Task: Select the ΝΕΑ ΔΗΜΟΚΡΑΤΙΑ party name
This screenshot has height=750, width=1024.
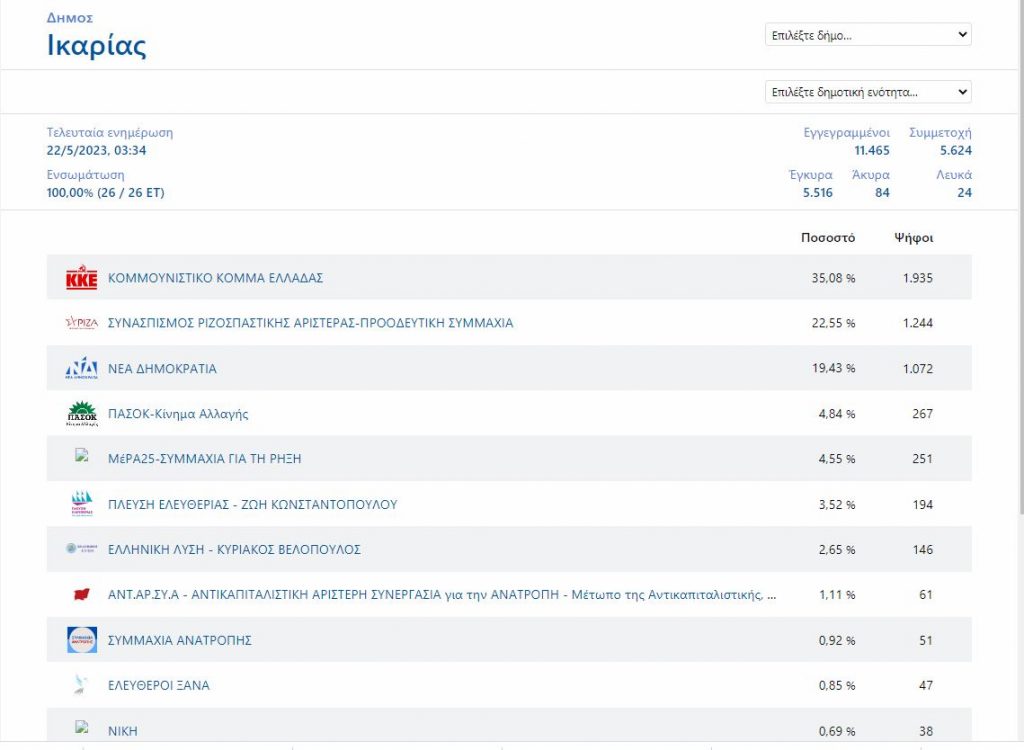Action: coord(162,369)
